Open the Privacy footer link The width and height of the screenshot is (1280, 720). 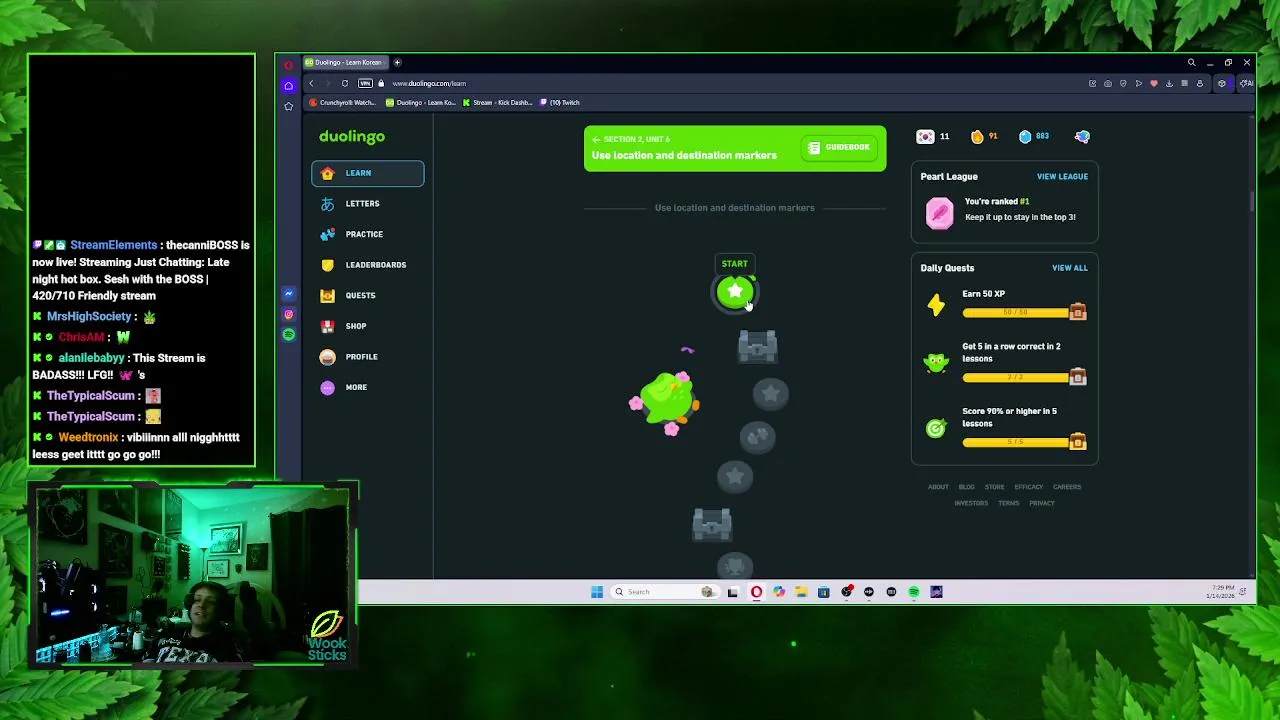pyautogui.click(x=1042, y=503)
